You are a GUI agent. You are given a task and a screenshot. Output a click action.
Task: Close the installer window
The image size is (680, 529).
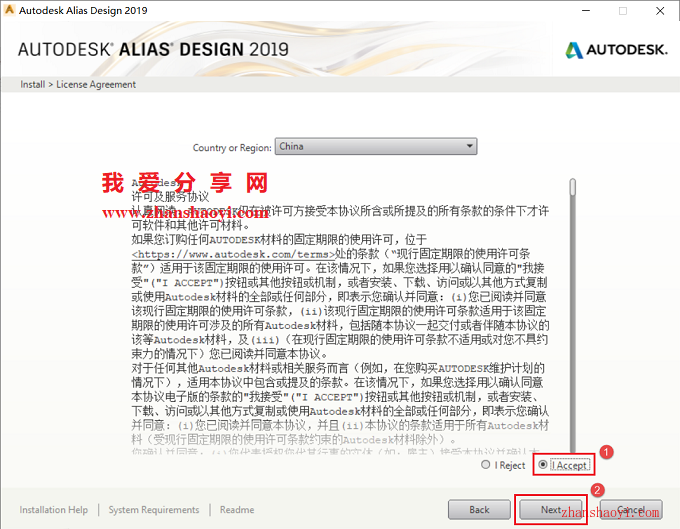tap(660, 11)
